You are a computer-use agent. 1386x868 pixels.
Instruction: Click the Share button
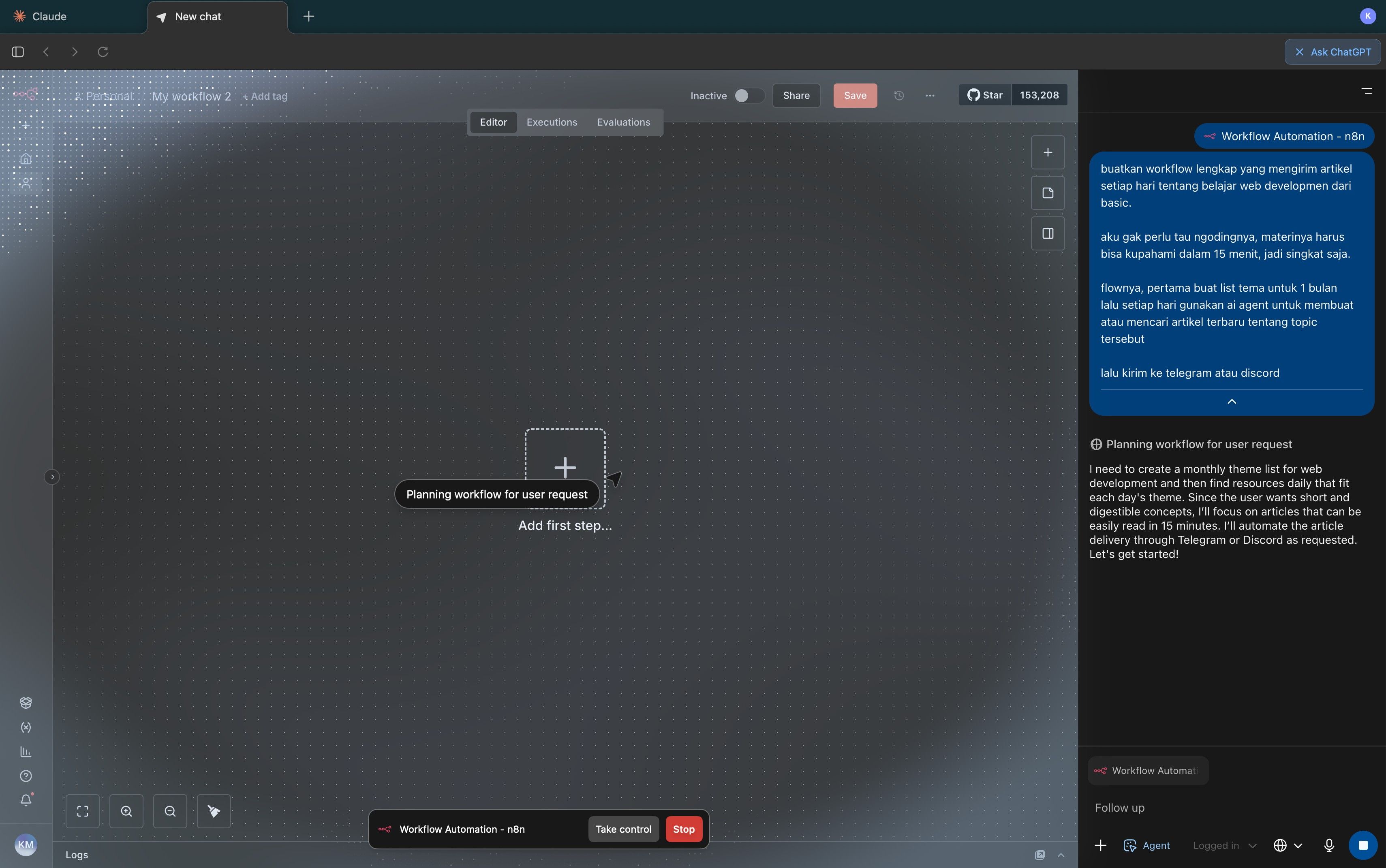[796, 95]
